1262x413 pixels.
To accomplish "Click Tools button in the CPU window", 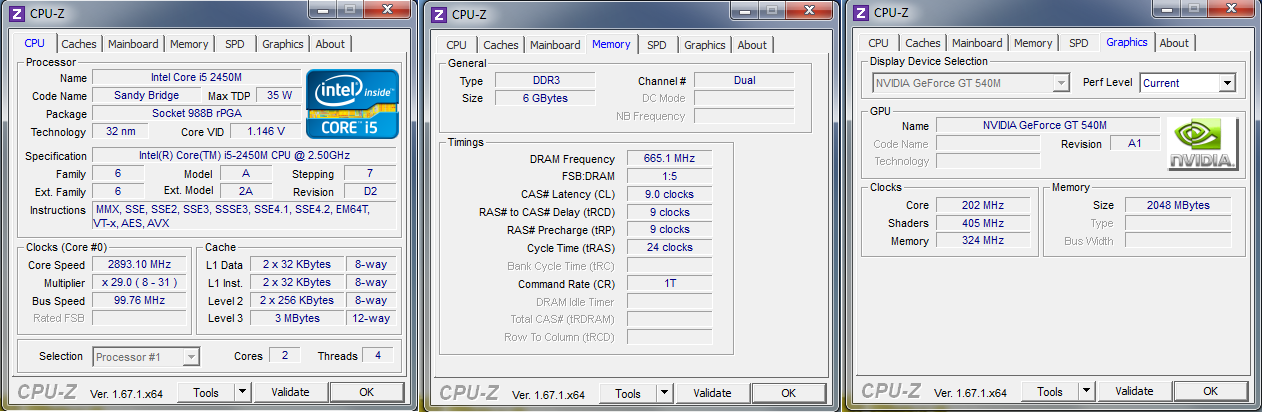I will [x=206, y=392].
